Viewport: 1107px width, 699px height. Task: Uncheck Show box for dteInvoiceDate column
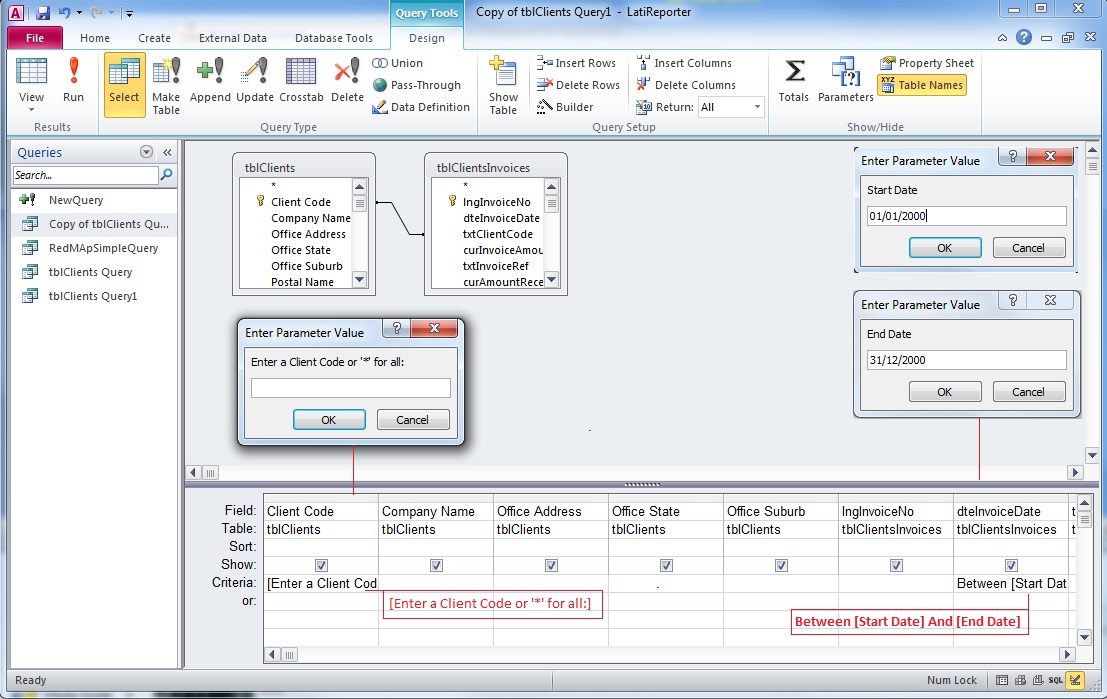(x=1011, y=565)
